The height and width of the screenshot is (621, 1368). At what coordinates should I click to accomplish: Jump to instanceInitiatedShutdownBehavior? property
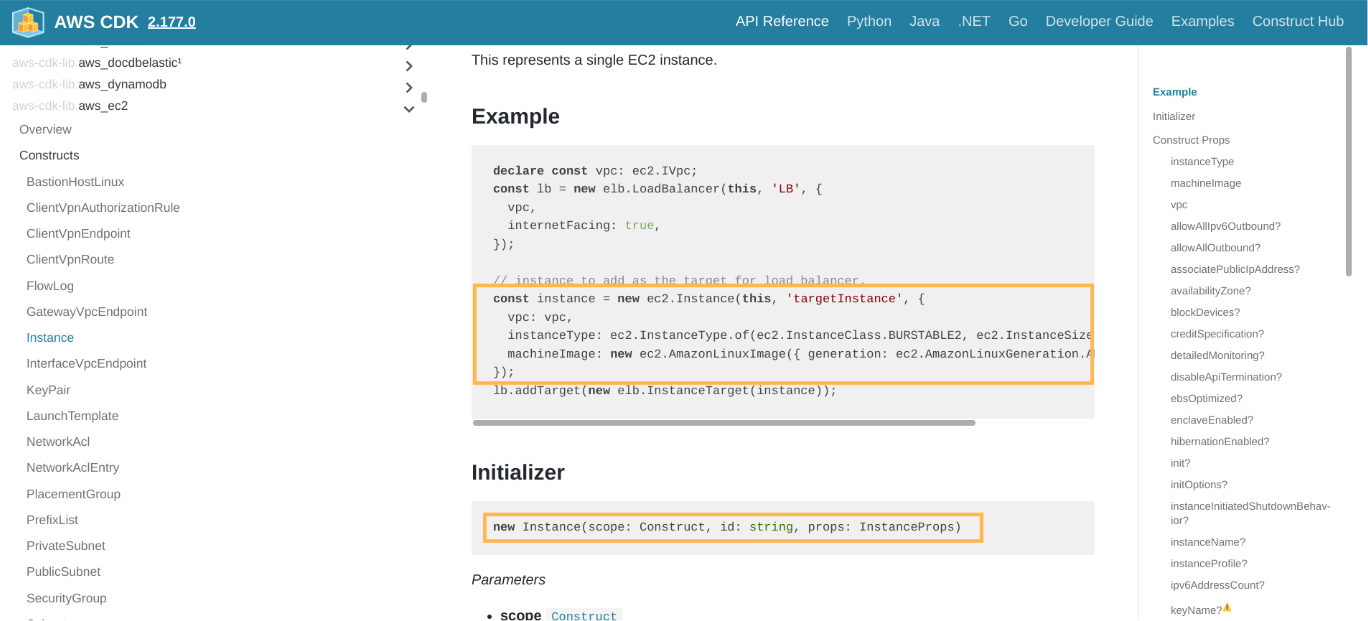[1250, 513]
